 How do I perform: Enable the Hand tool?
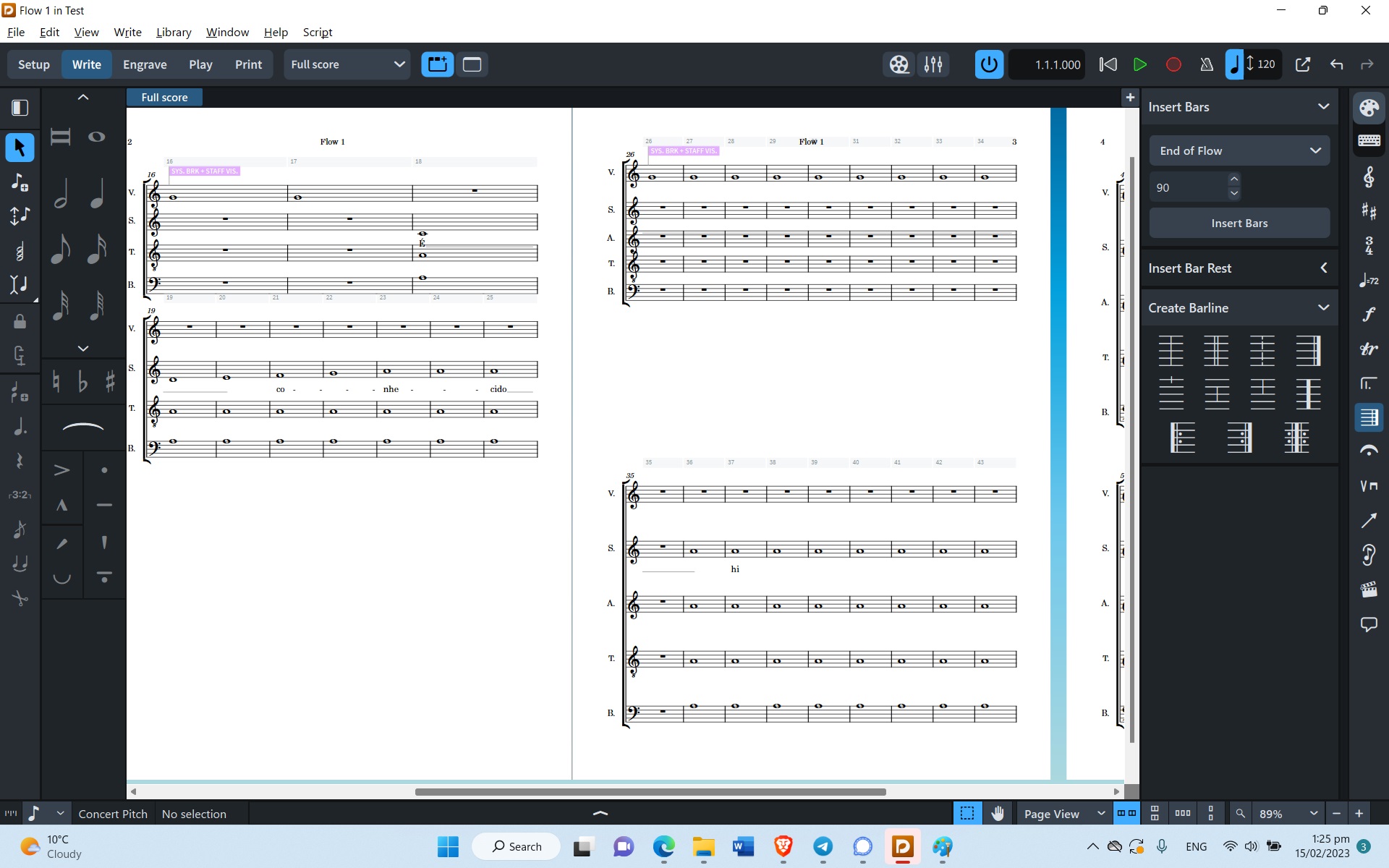pos(998,814)
